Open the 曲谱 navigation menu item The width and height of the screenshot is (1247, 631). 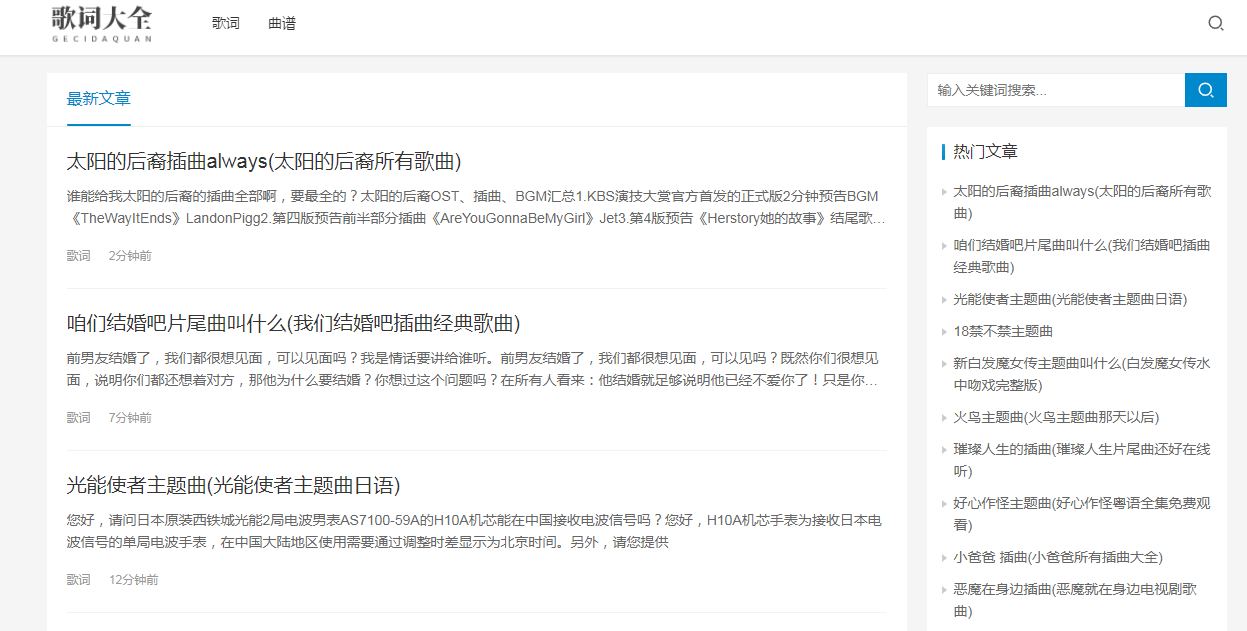pyautogui.click(x=282, y=23)
